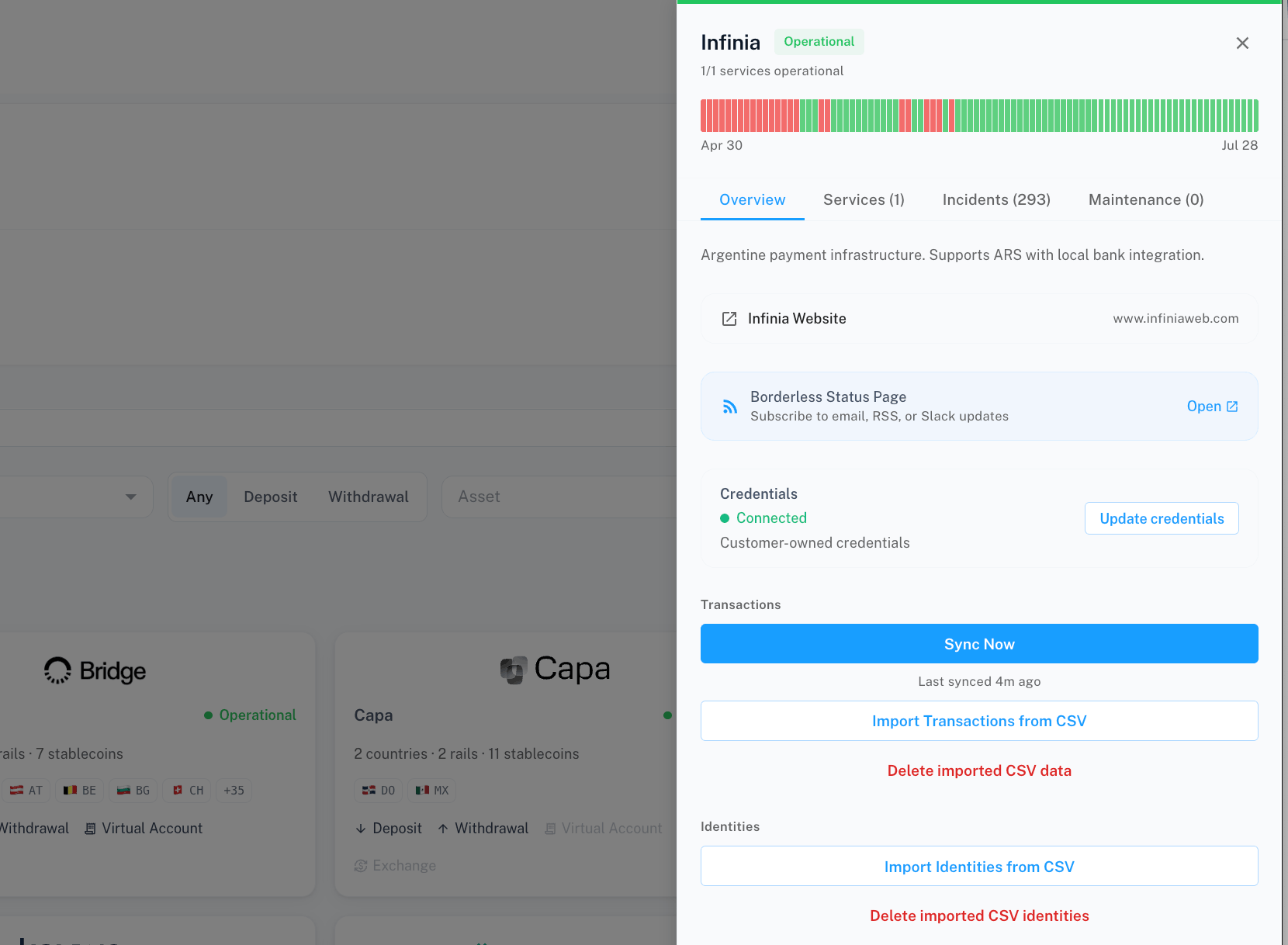Screen dimensions: 1288x945
Task: Select the Any direction filter
Action: [199, 497]
